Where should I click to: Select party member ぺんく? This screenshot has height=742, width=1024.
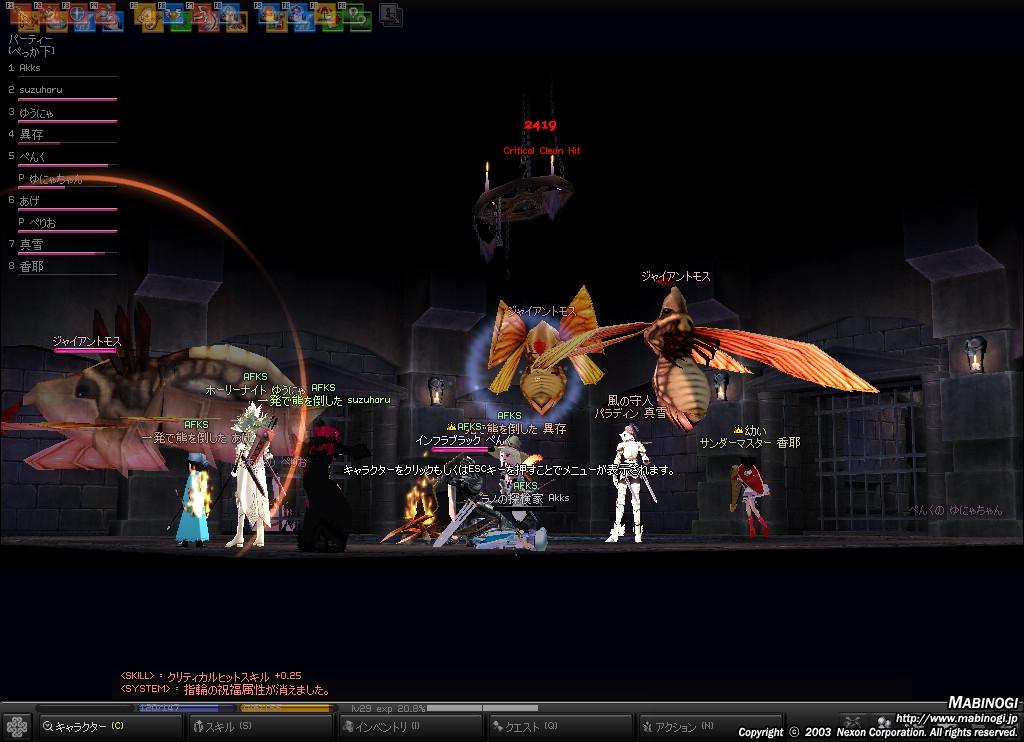pyautogui.click(x=63, y=157)
